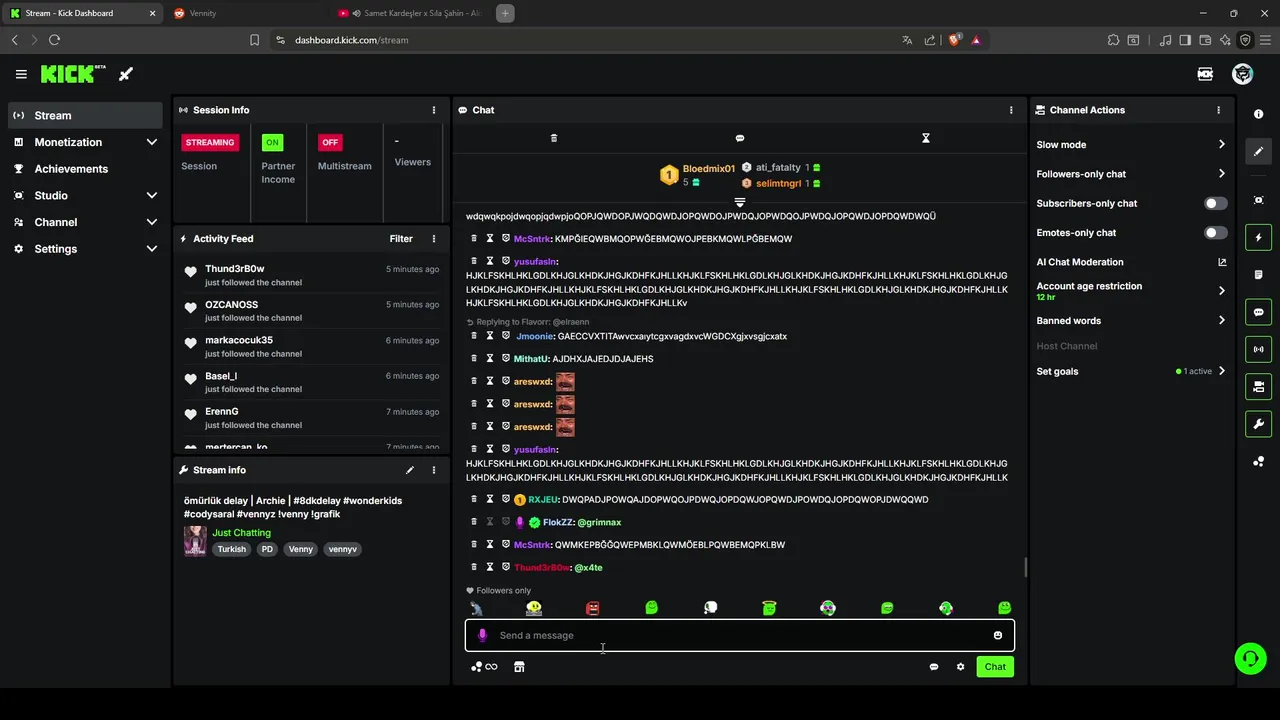Click the MOD icon in the dashboard header
1280x720 pixels.
(1205, 74)
